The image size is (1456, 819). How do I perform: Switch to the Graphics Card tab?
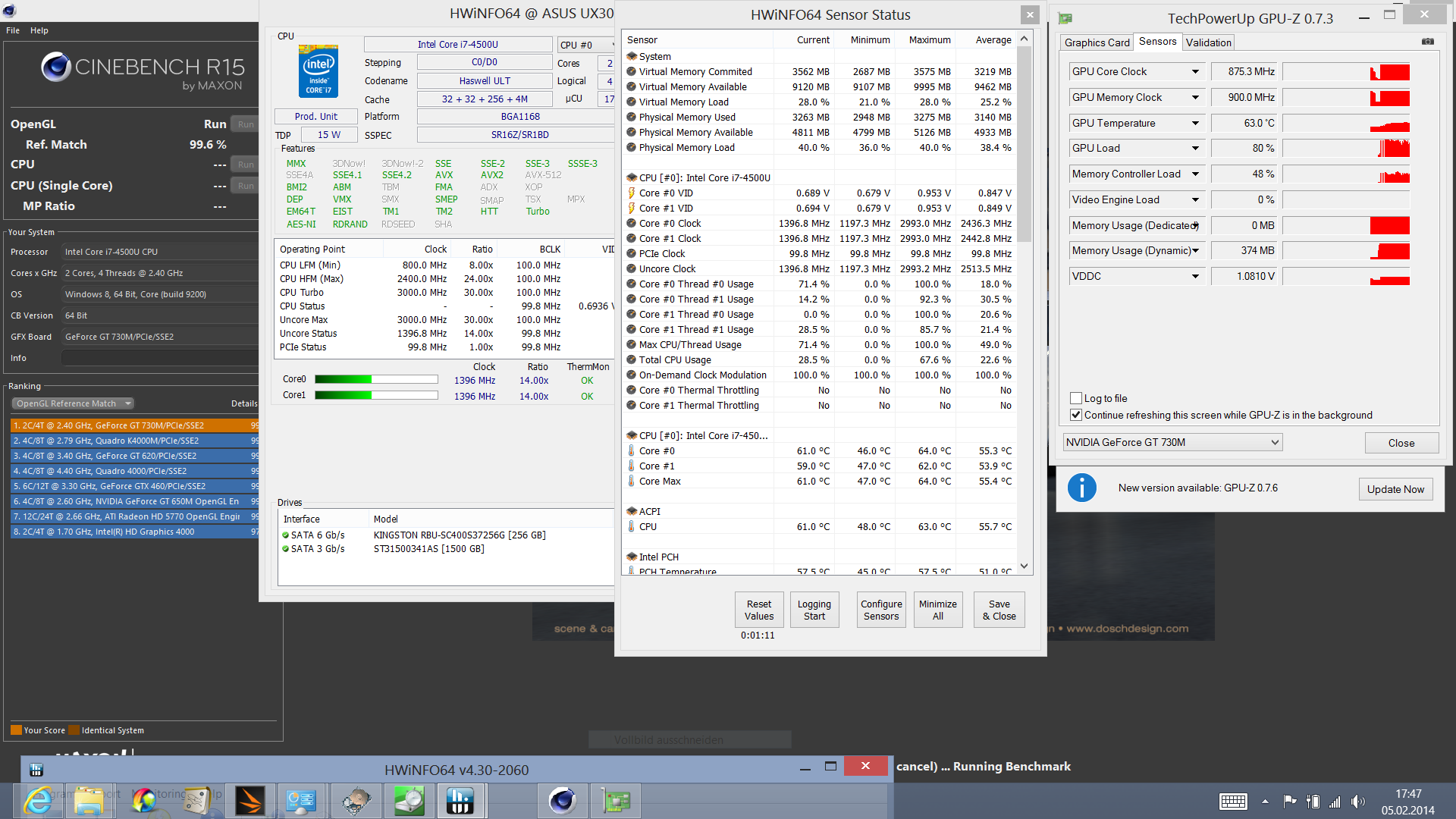coord(1097,42)
